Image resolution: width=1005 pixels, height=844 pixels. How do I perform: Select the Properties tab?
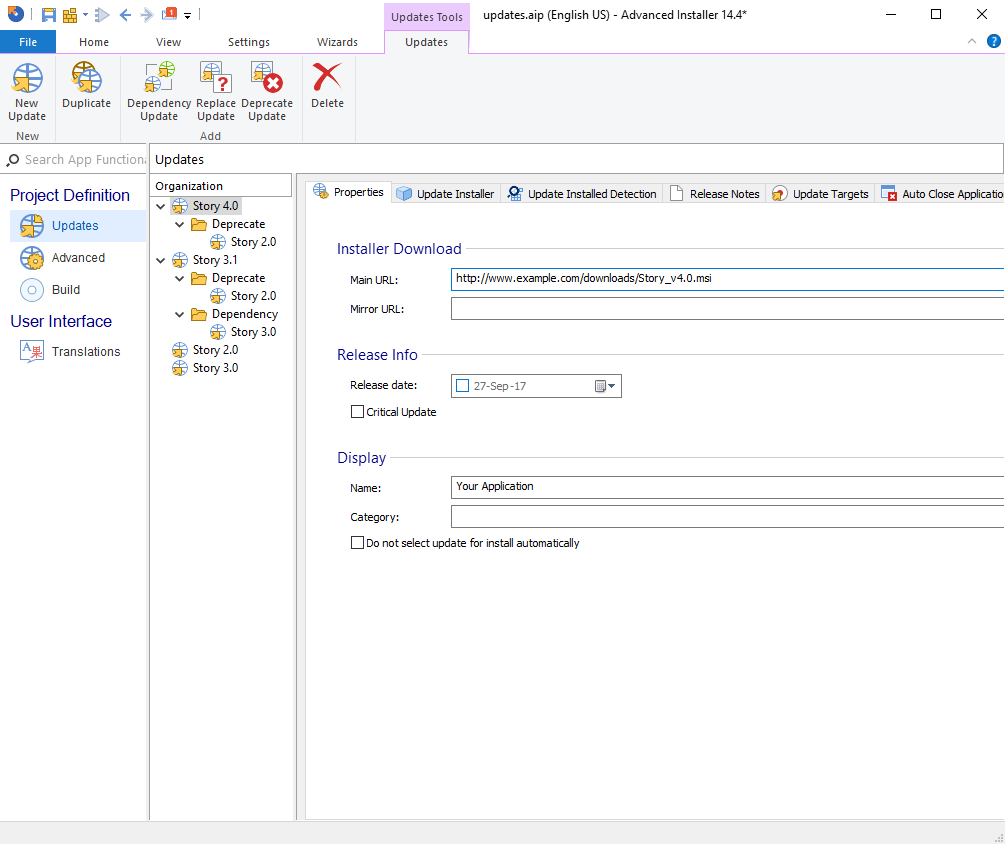pyautogui.click(x=348, y=192)
